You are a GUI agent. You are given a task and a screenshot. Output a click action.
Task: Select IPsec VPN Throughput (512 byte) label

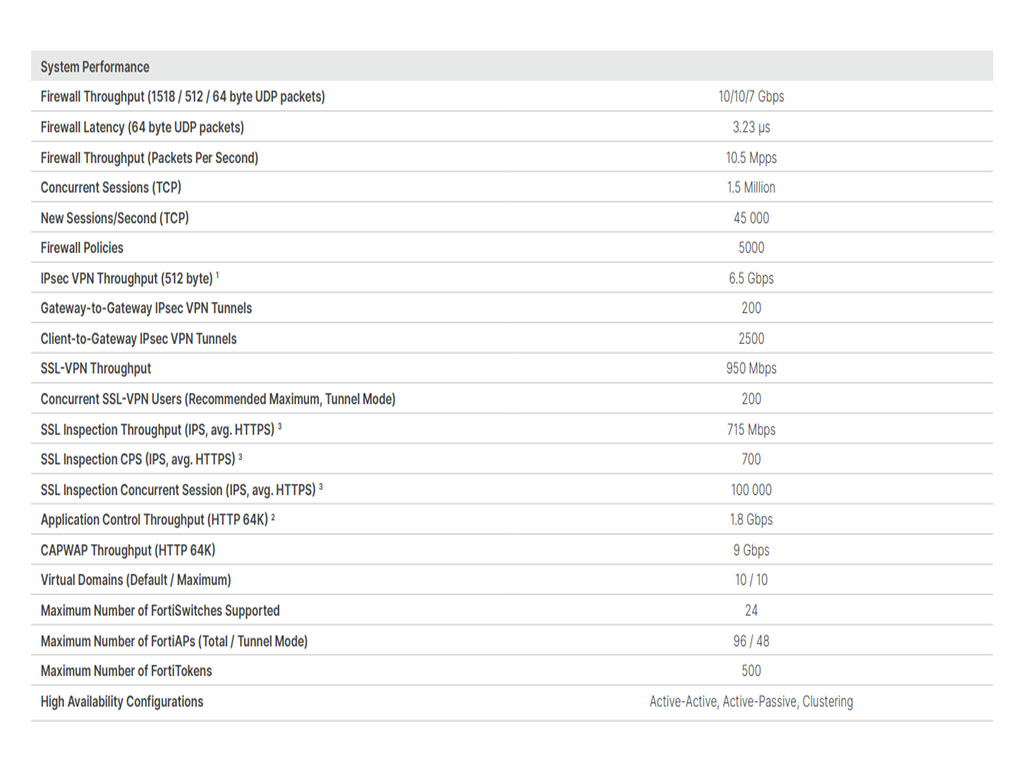point(127,278)
